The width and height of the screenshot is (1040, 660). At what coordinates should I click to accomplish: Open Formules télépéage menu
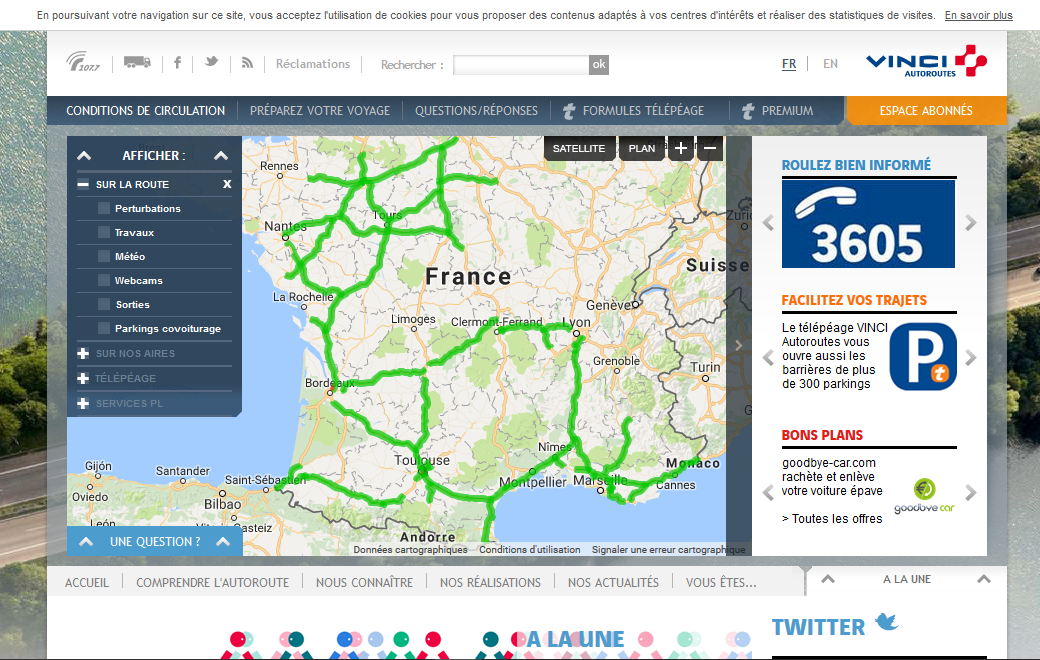point(633,111)
